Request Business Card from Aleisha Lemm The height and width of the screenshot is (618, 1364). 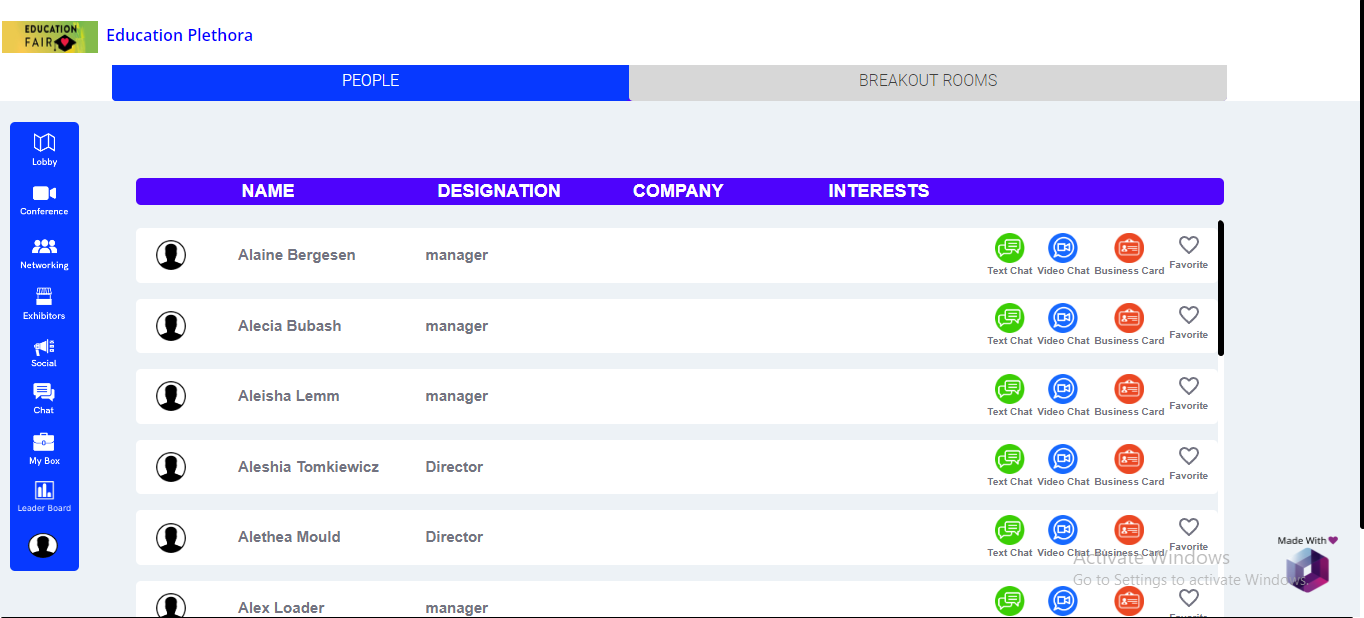pyautogui.click(x=1129, y=389)
